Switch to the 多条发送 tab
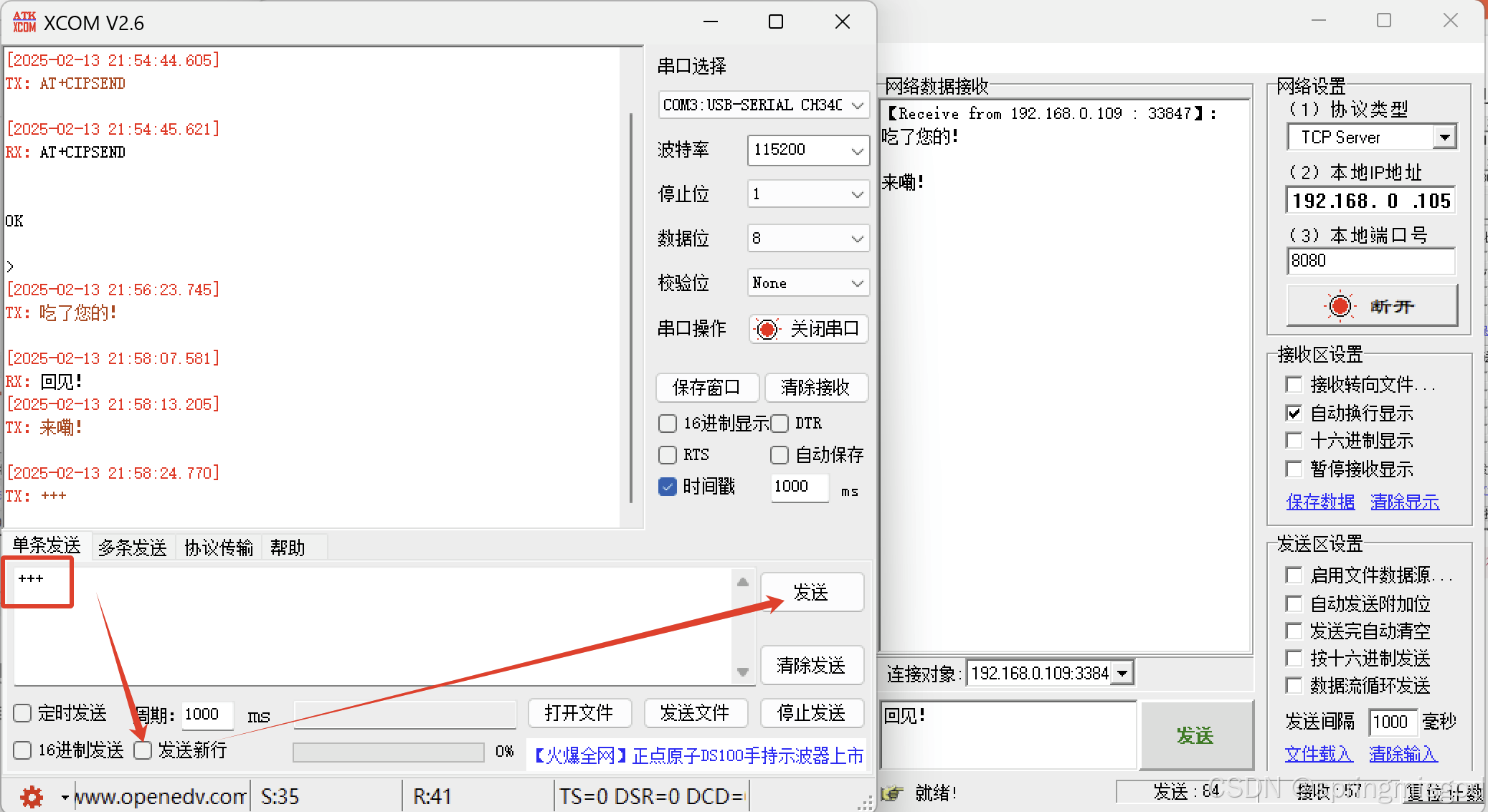This screenshot has height=812, width=1488. 133,548
